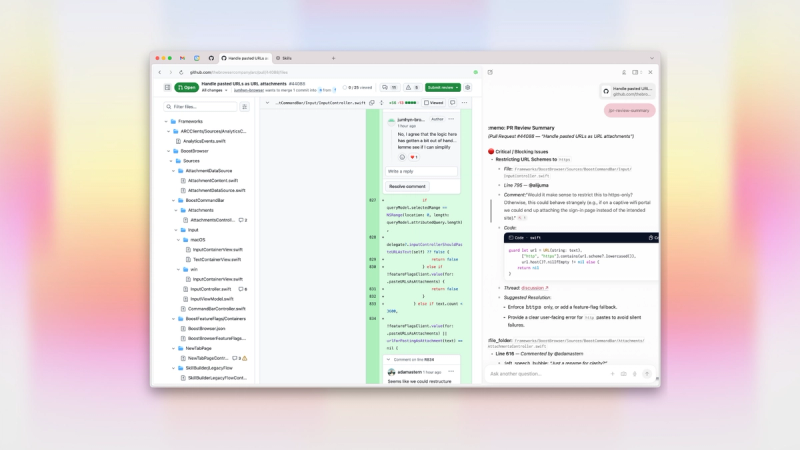Mark InputController.swift as Viewed
Viewport: 800px width, 450px height.
click(x=434, y=103)
